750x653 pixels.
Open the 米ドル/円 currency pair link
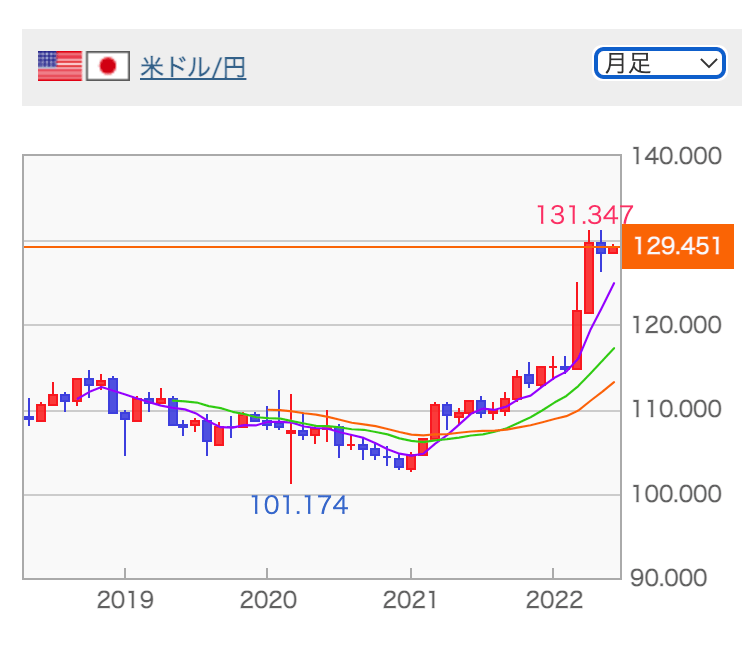tap(193, 67)
